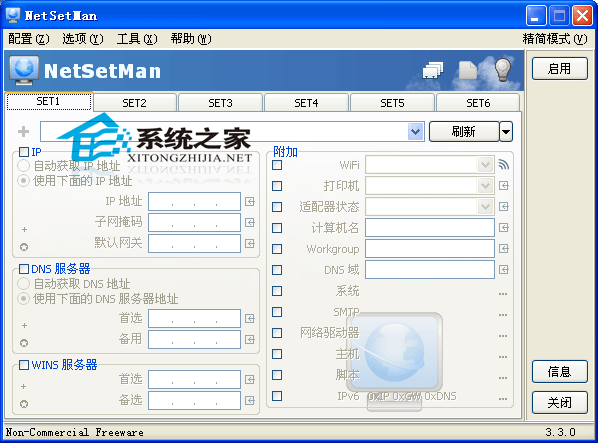This screenshot has width=598, height=443.
Task: Open the 帮助 menu
Action: [x=191, y=39]
